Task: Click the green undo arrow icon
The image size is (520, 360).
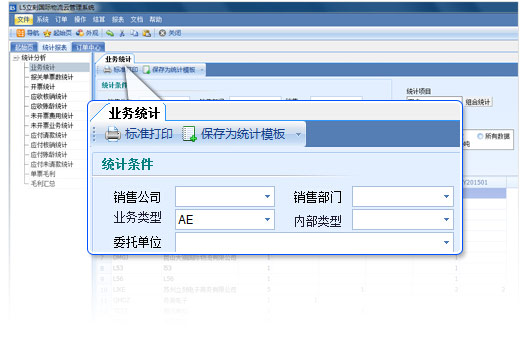Action: pos(110,33)
